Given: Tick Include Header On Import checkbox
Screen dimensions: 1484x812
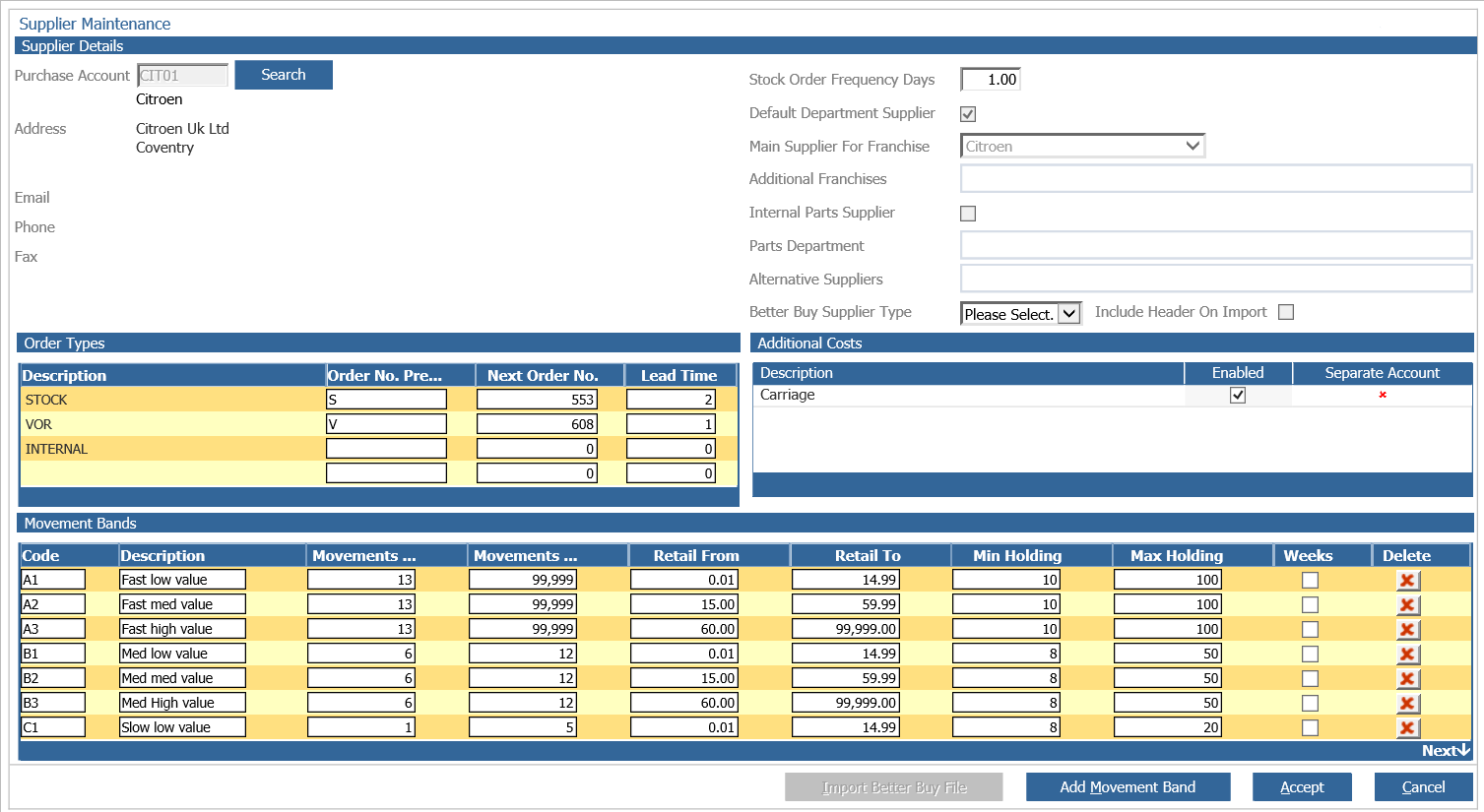Looking at the screenshot, I should [x=1286, y=312].
